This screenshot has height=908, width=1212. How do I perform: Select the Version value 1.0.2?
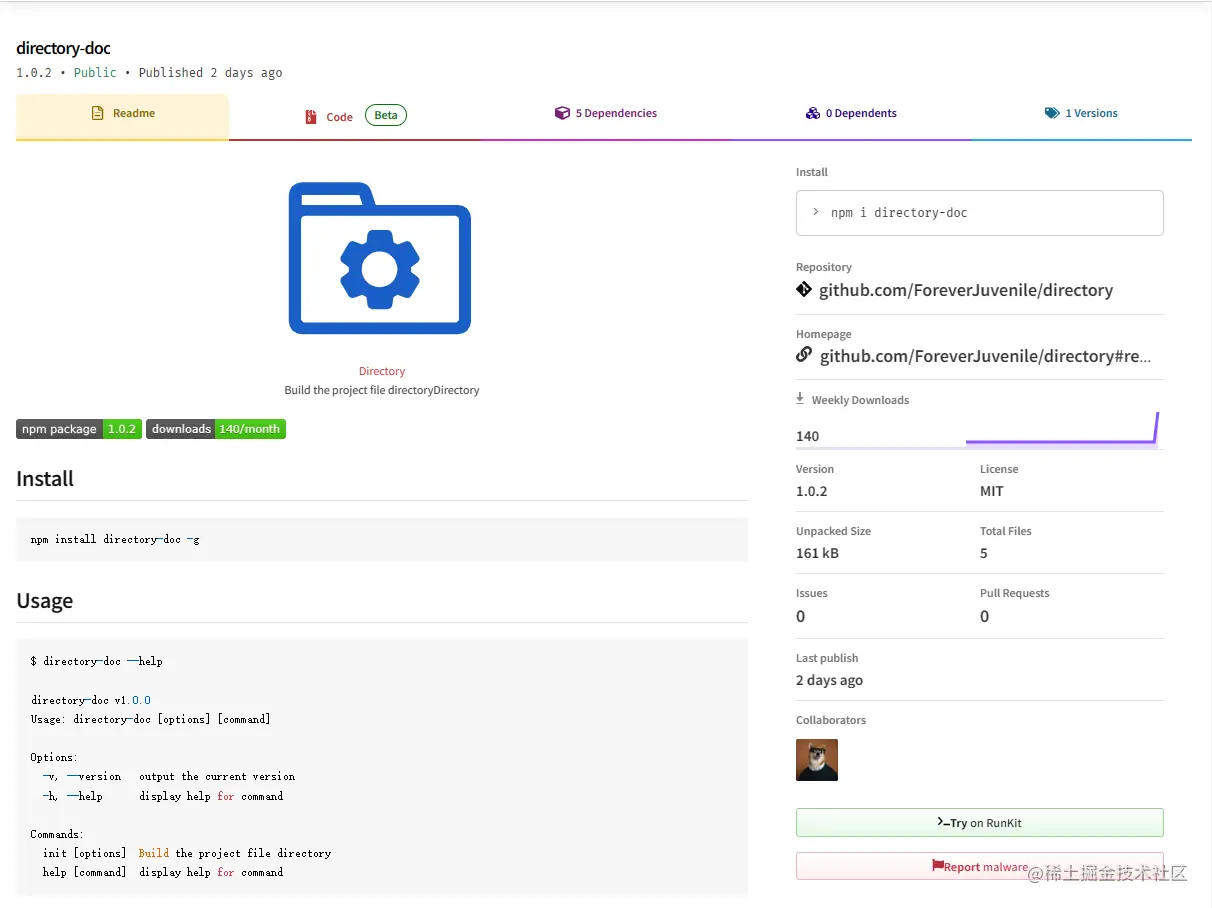(x=811, y=491)
